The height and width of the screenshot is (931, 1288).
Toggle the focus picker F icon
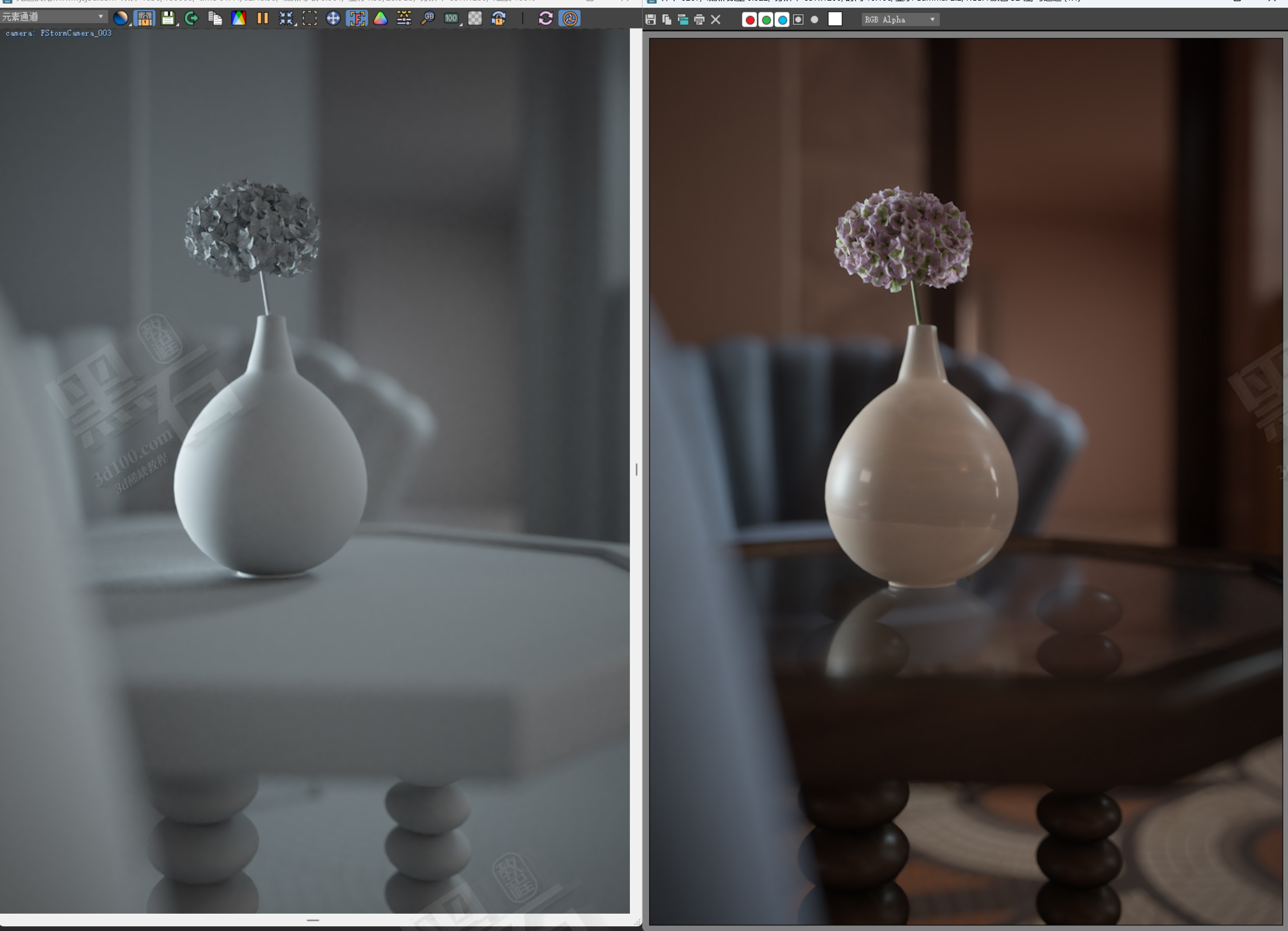pos(357,18)
